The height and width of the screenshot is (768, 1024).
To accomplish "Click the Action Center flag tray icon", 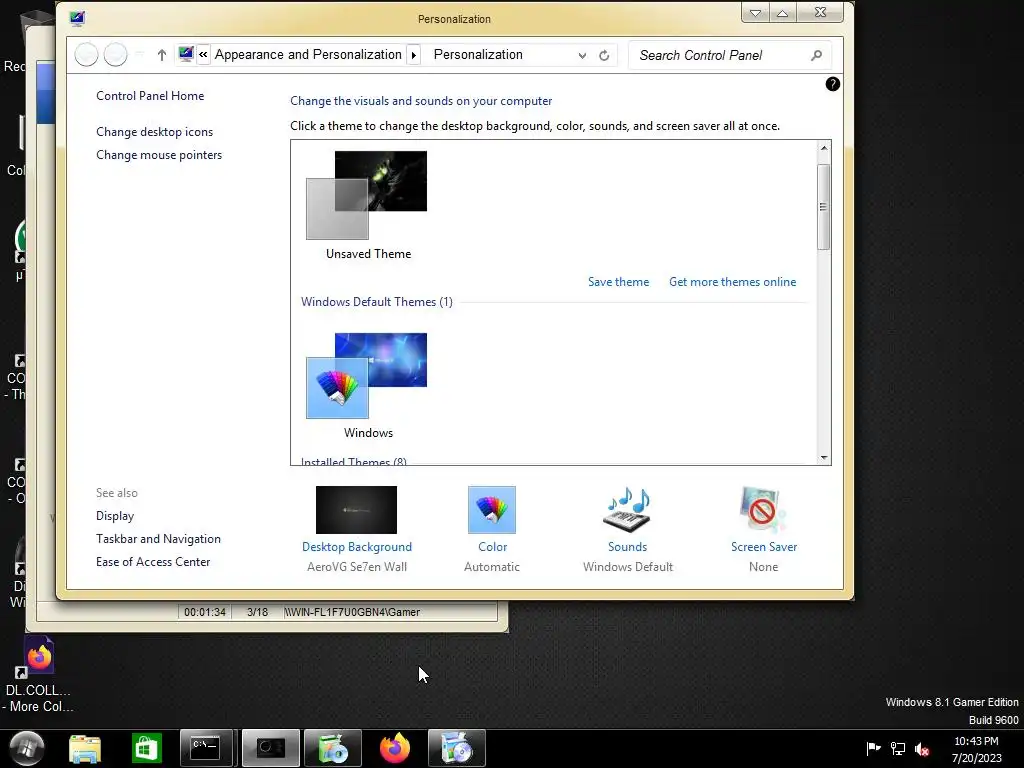I will coord(873,748).
